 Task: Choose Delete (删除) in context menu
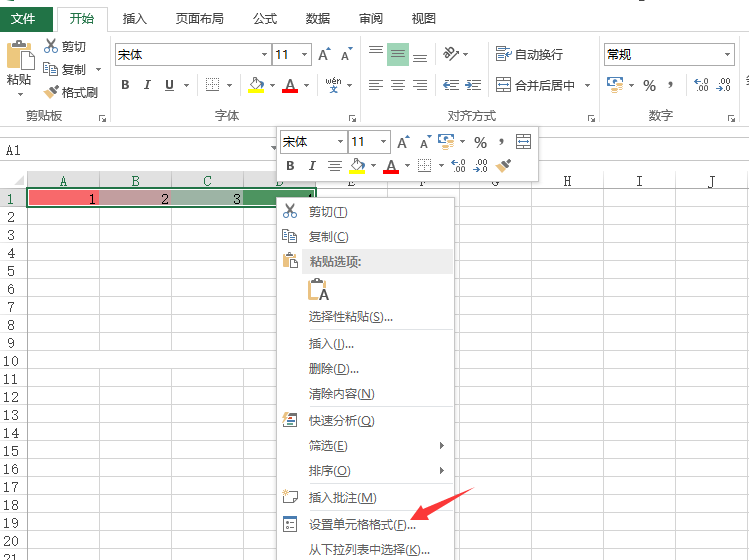(365, 368)
